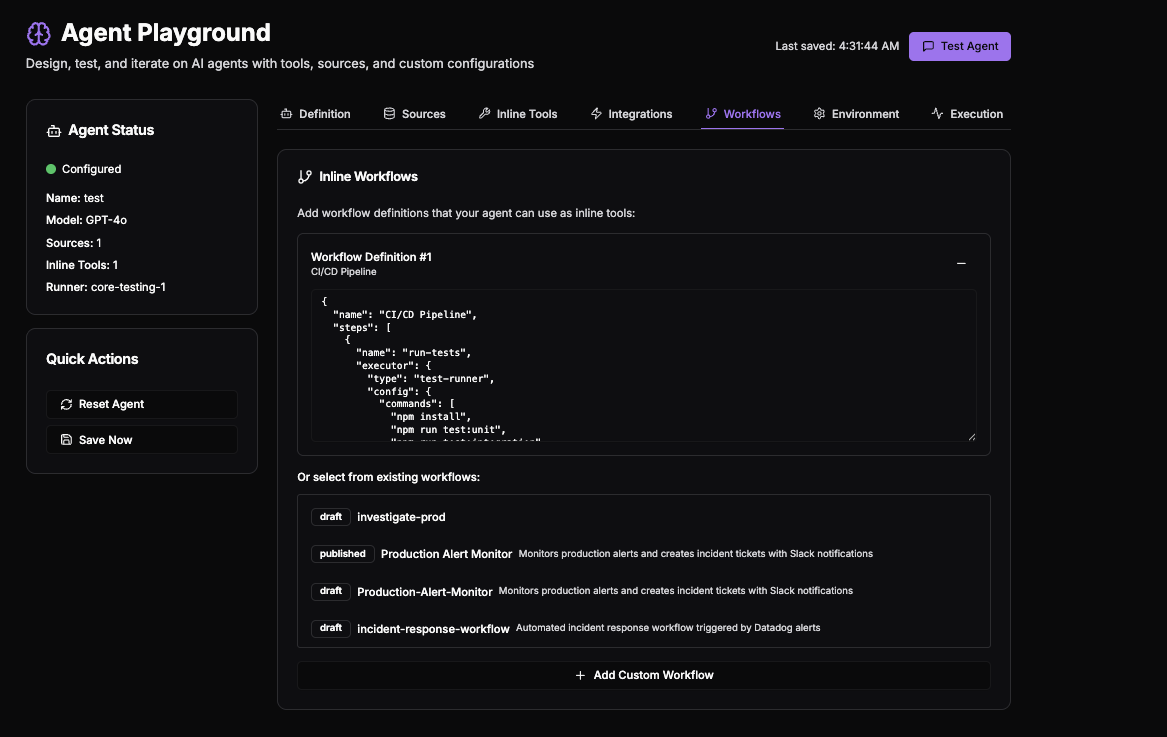Select the incident-response-workflow entry
1167x737 pixels.
coord(644,628)
